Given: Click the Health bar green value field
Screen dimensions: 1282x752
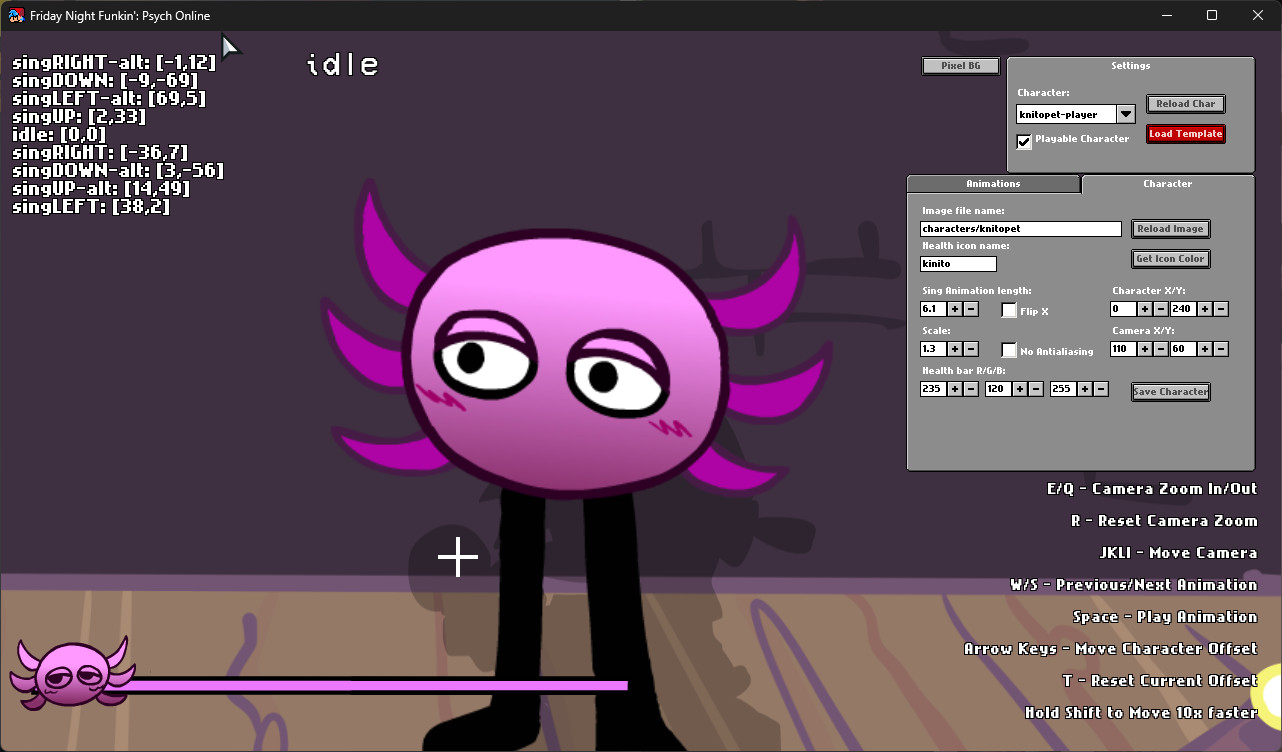Looking at the screenshot, I should pos(998,389).
